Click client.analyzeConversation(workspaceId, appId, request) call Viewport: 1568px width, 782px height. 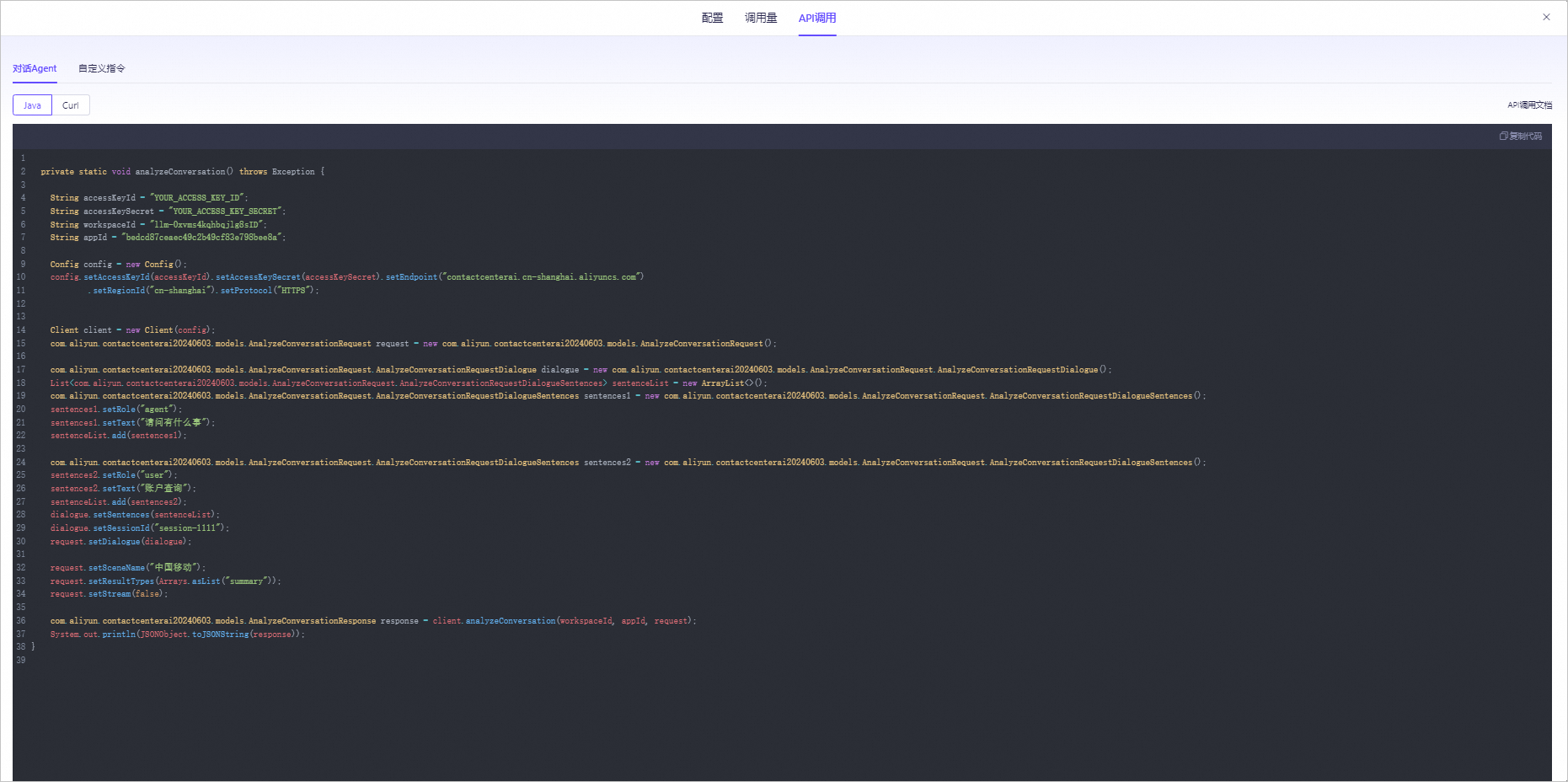[x=564, y=621]
